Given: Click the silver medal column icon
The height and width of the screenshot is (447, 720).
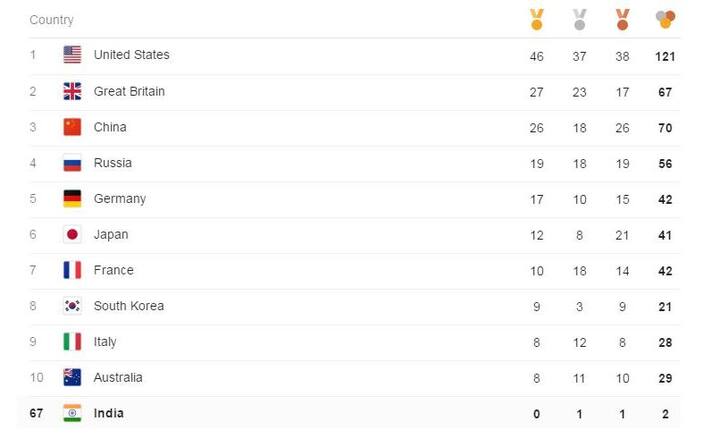Looking at the screenshot, I should 579,19.
